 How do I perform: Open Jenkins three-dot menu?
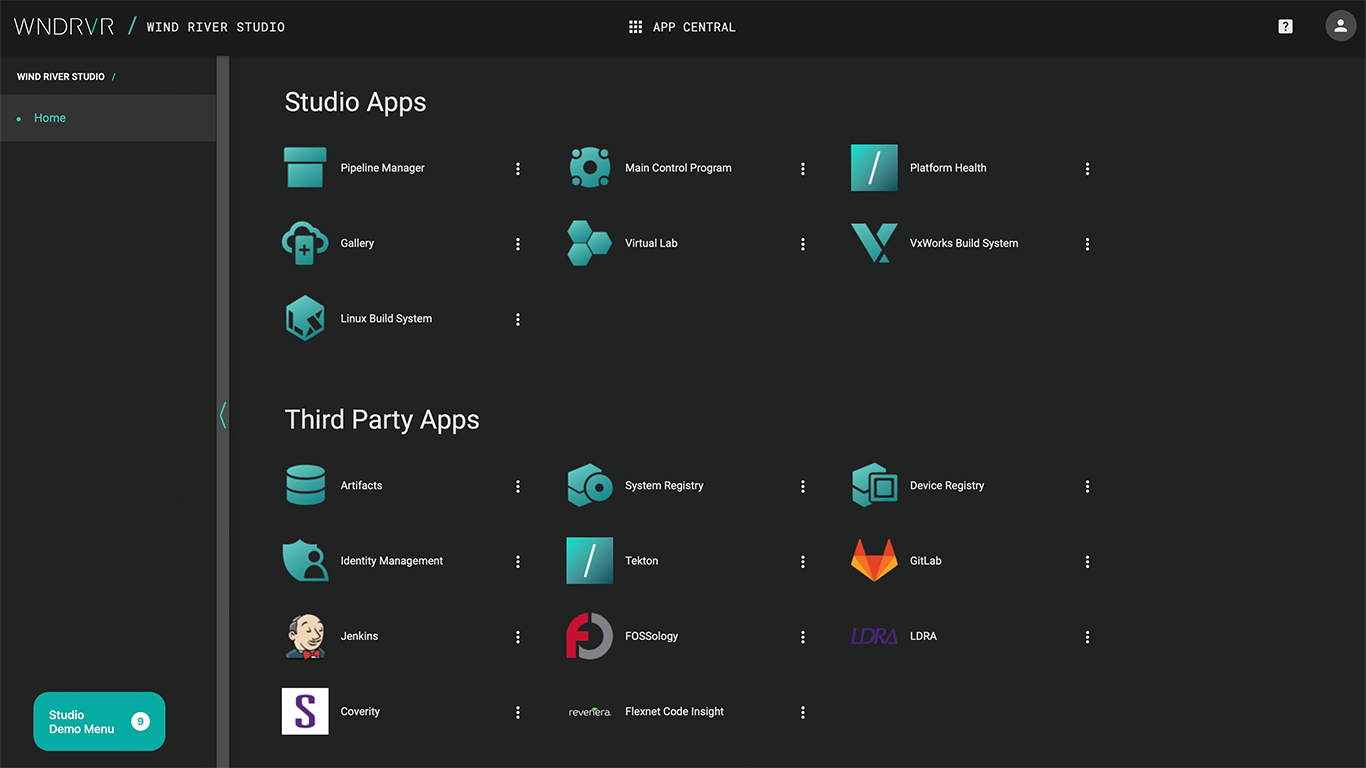pos(518,637)
